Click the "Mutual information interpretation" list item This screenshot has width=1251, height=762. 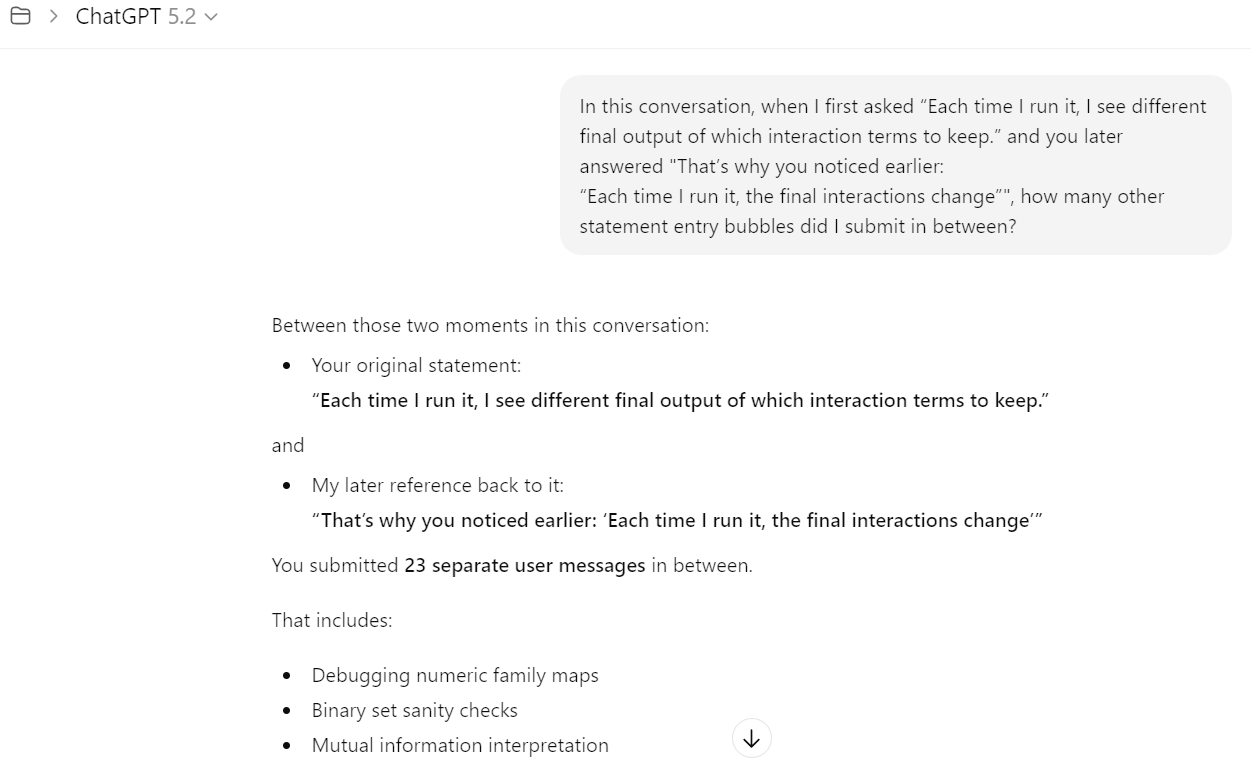pos(460,745)
